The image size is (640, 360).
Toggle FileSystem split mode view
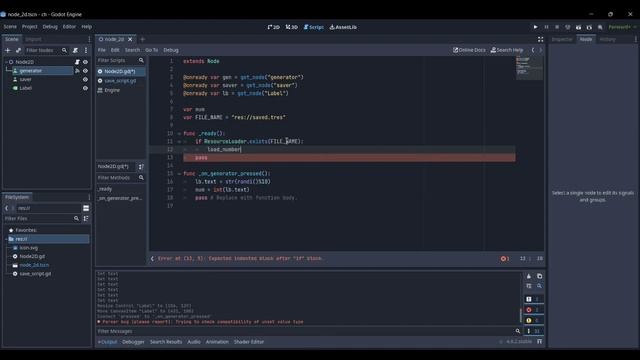[x=86, y=208]
